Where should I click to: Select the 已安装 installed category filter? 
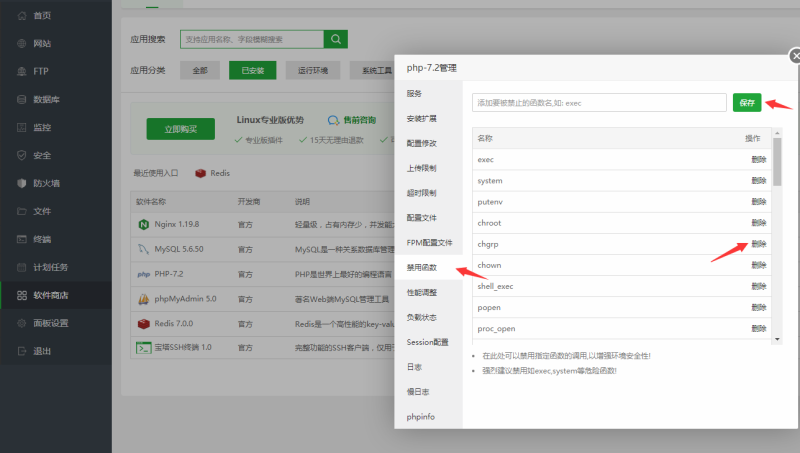253,70
